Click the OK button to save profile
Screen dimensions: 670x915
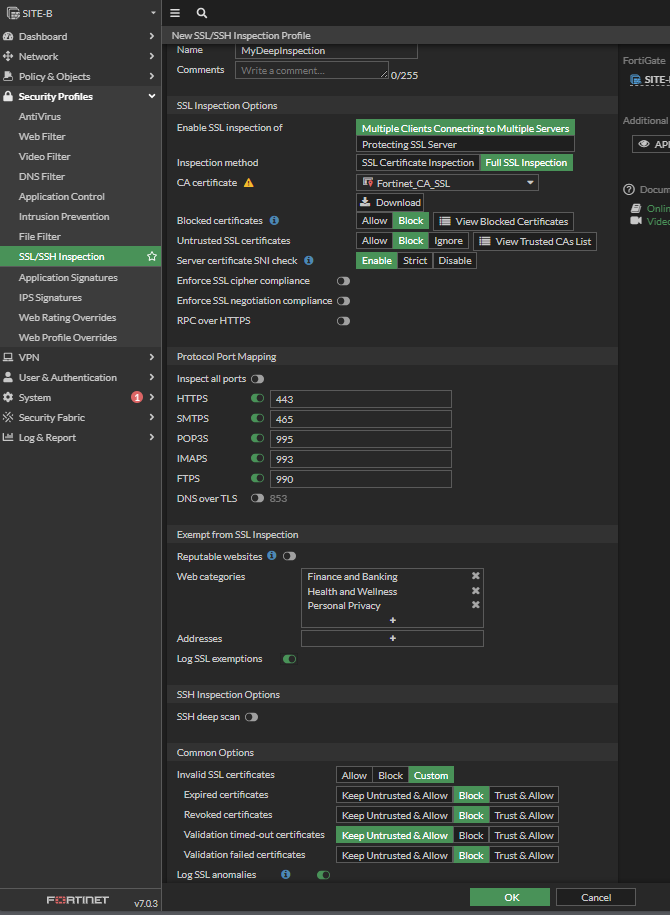click(x=510, y=897)
